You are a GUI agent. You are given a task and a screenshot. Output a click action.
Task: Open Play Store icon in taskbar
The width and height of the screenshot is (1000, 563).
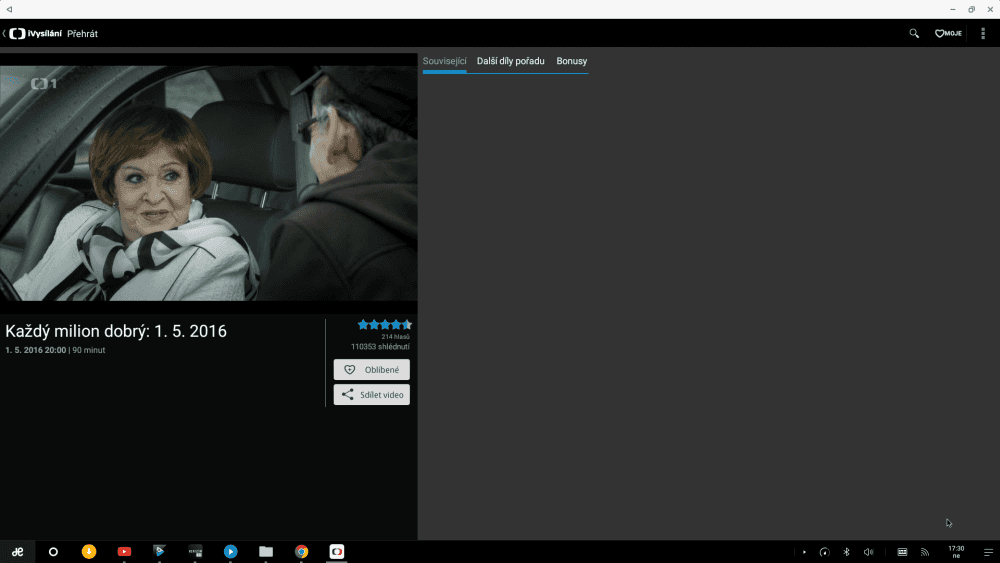[x=159, y=552]
